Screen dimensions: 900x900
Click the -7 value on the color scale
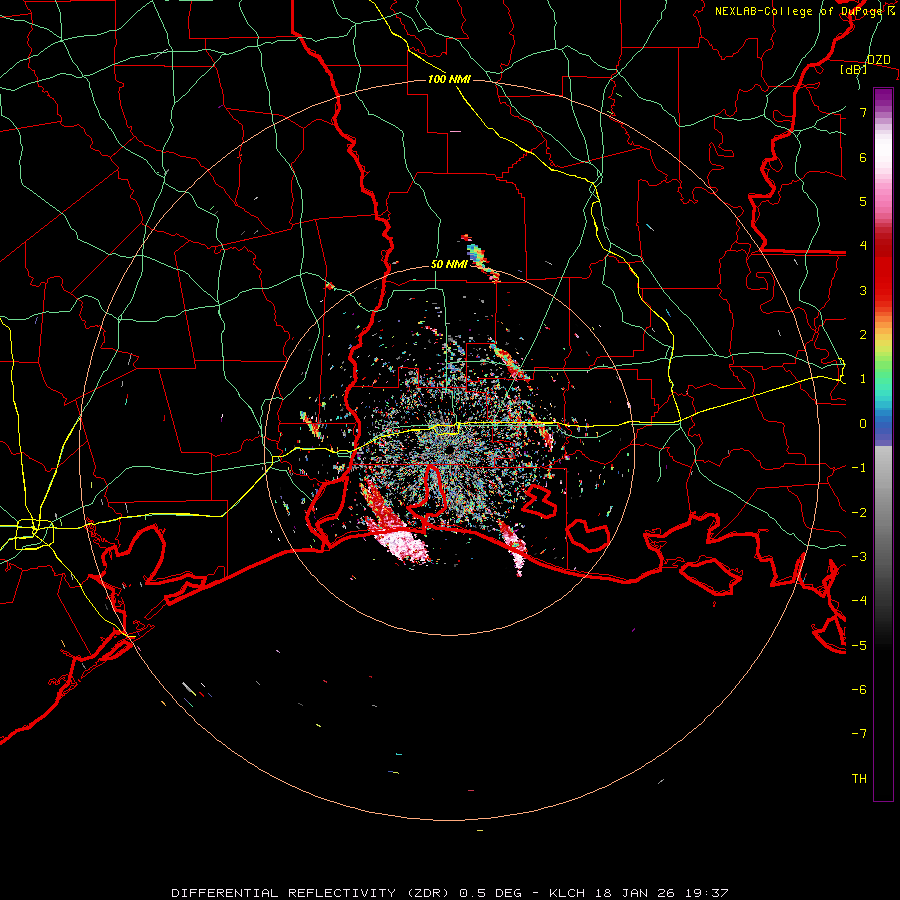click(x=860, y=734)
